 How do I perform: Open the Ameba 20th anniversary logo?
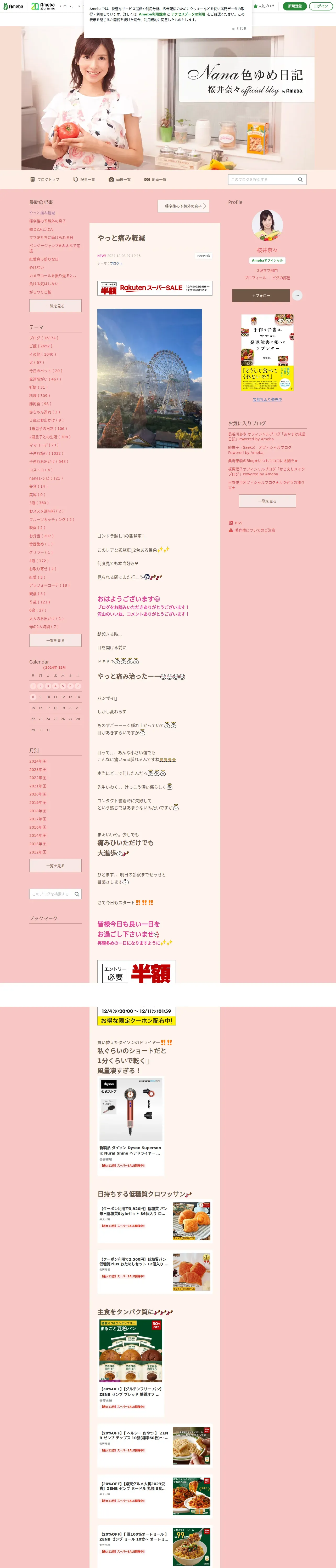(x=43, y=6)
